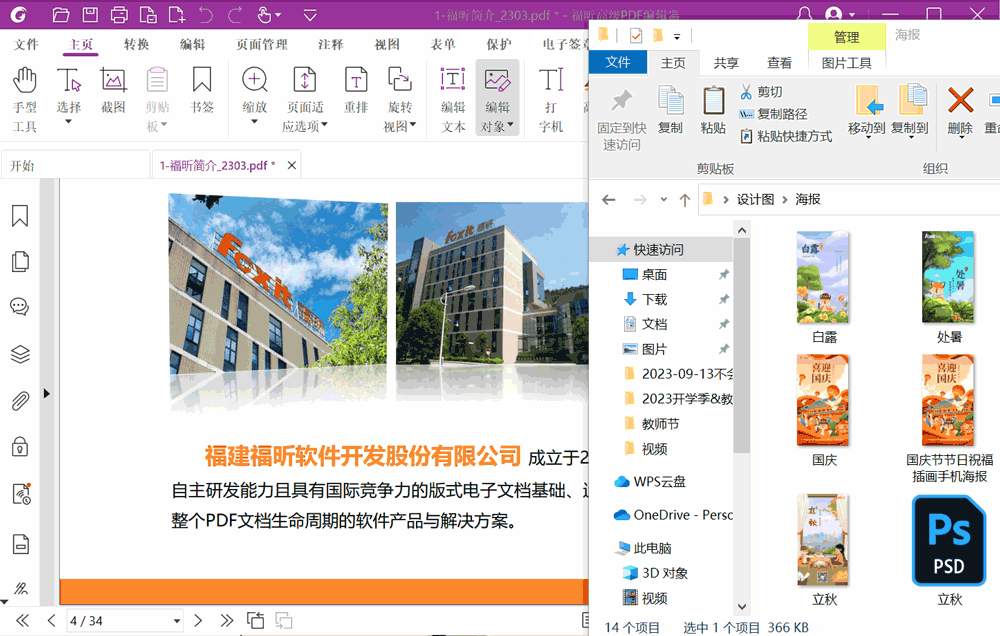Expand the Foxit left navigation panel arrow
Viewport: 1000px width, 636px height.
tap(47, 394)
